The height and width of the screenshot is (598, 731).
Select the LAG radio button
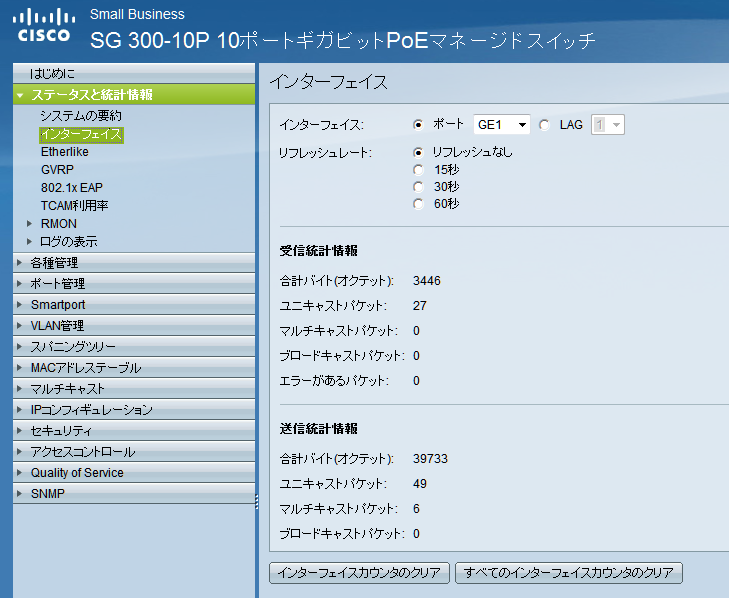click(x=544, y=125)
